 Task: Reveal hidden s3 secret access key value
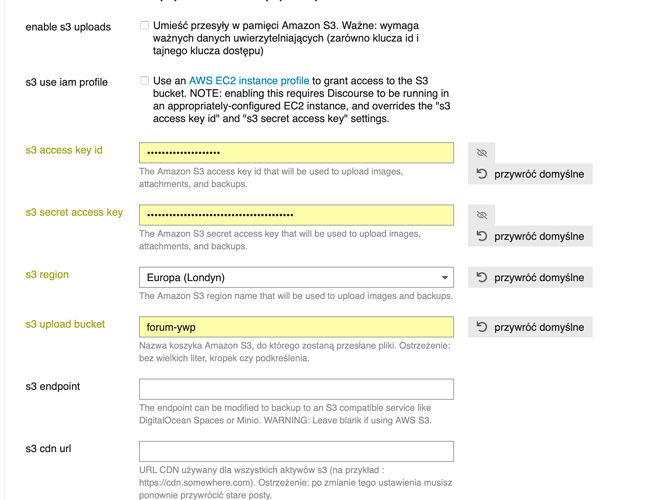pyautogui.click(x=482, y=215)
